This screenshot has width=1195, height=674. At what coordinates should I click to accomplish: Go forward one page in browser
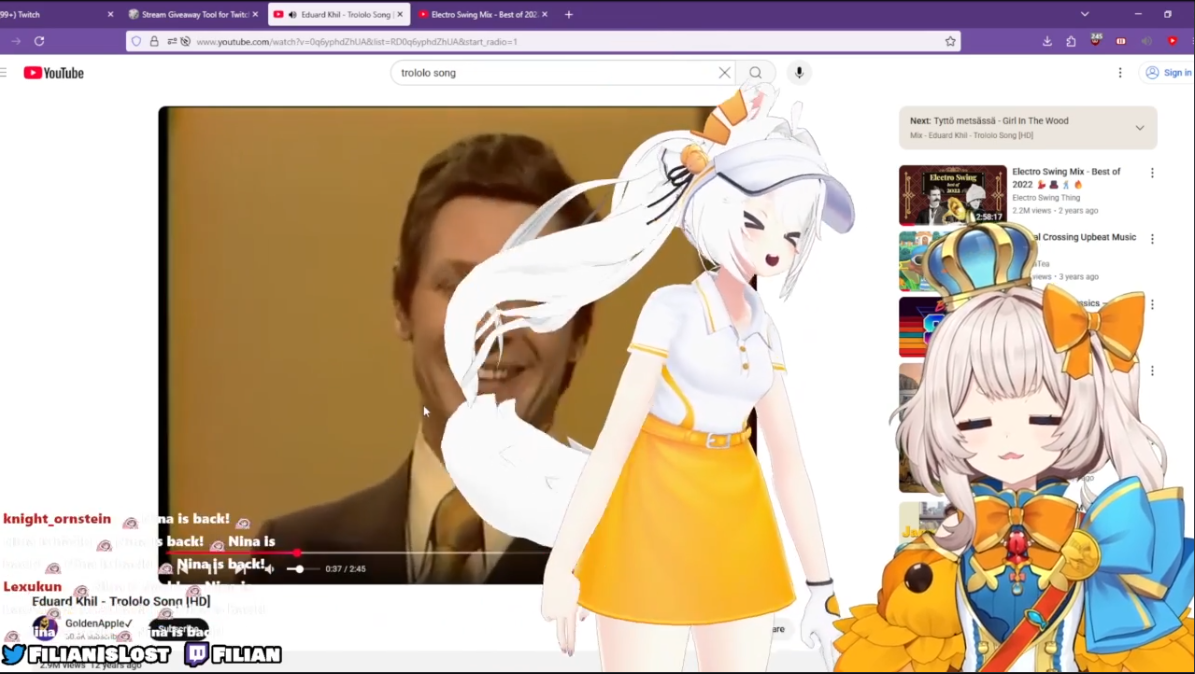16,41
